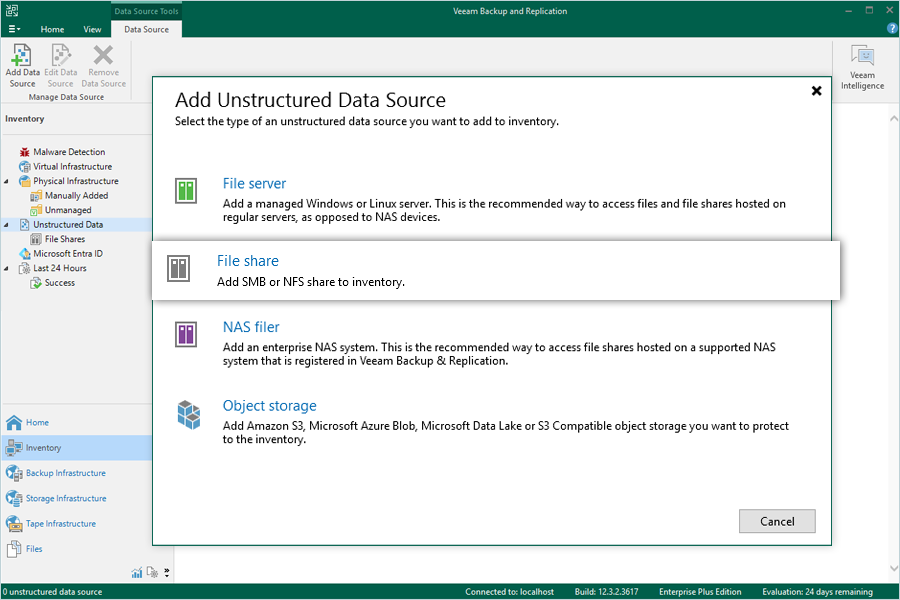Image resolution: width=900 pixels, height=600 pixels.
Task: Switch to the Data Source ribbon tab
Action: (146, 29)
